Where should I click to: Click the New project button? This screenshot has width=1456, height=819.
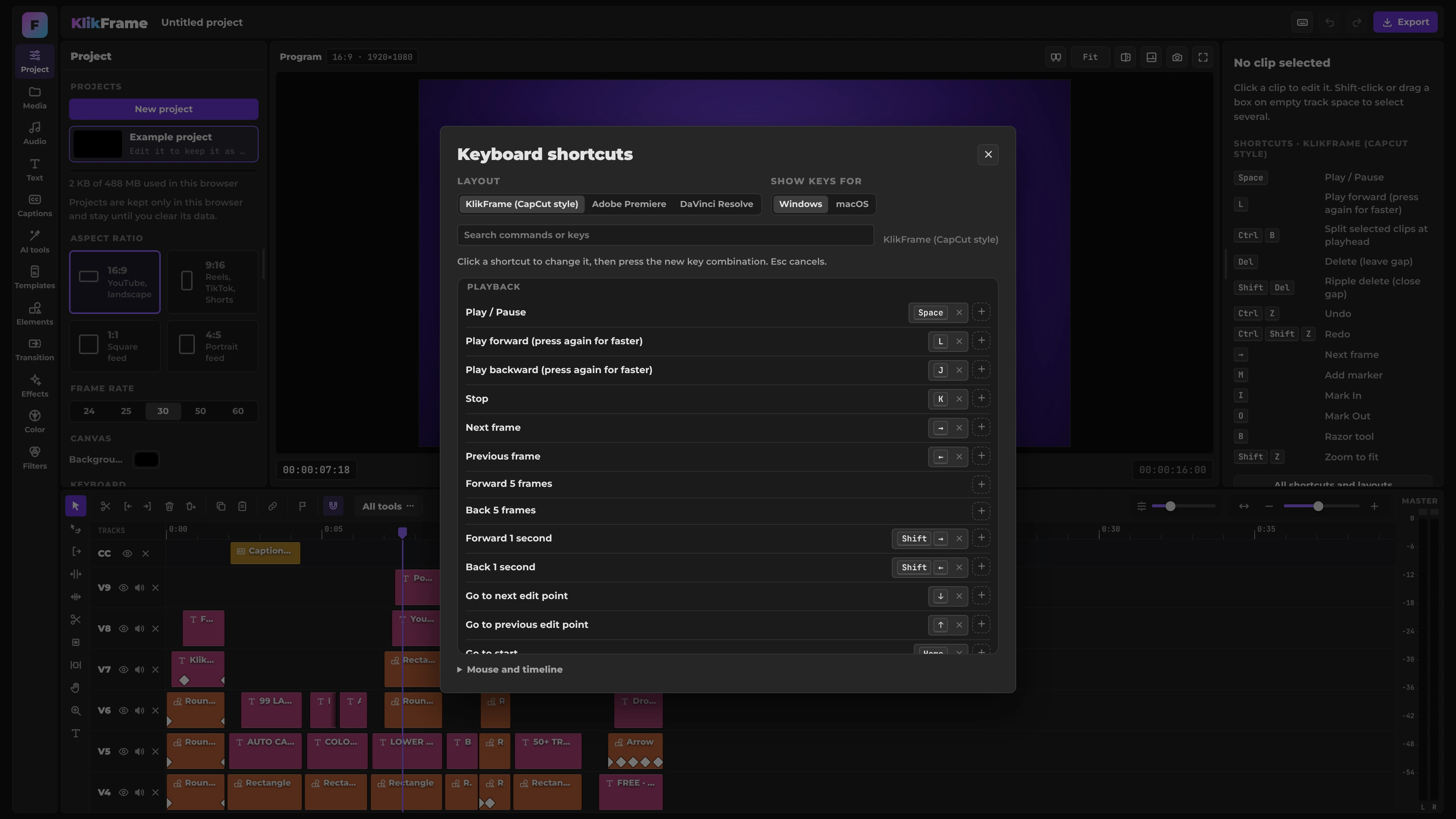click(163, 109)
